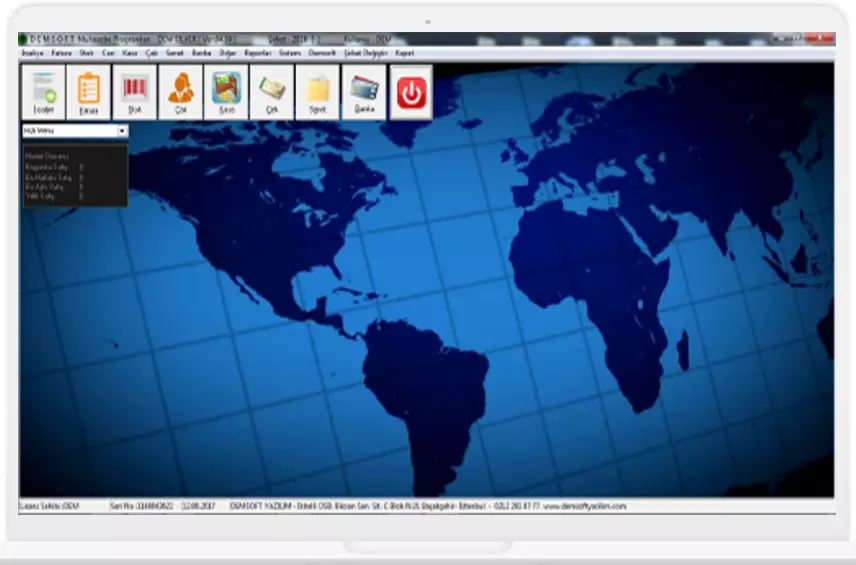The image size is (856, 565).
Task: Open the Banka menu in menu bar
Action: [202, 53]
